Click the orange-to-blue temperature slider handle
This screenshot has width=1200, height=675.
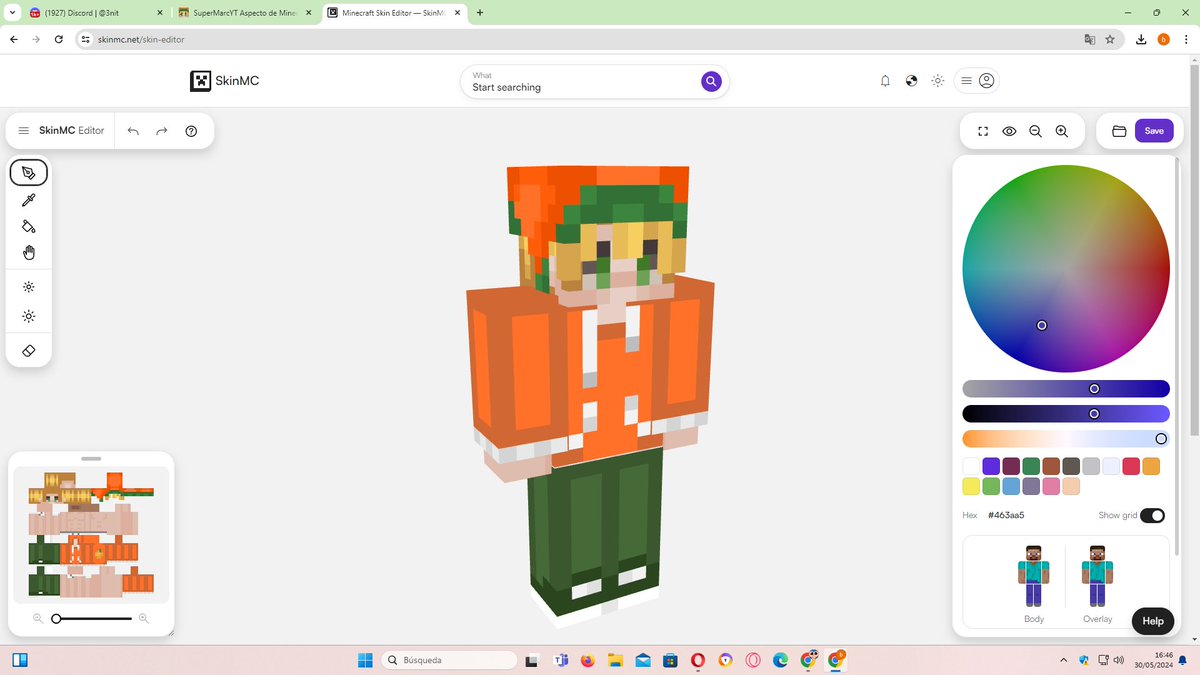point(1161,439)
